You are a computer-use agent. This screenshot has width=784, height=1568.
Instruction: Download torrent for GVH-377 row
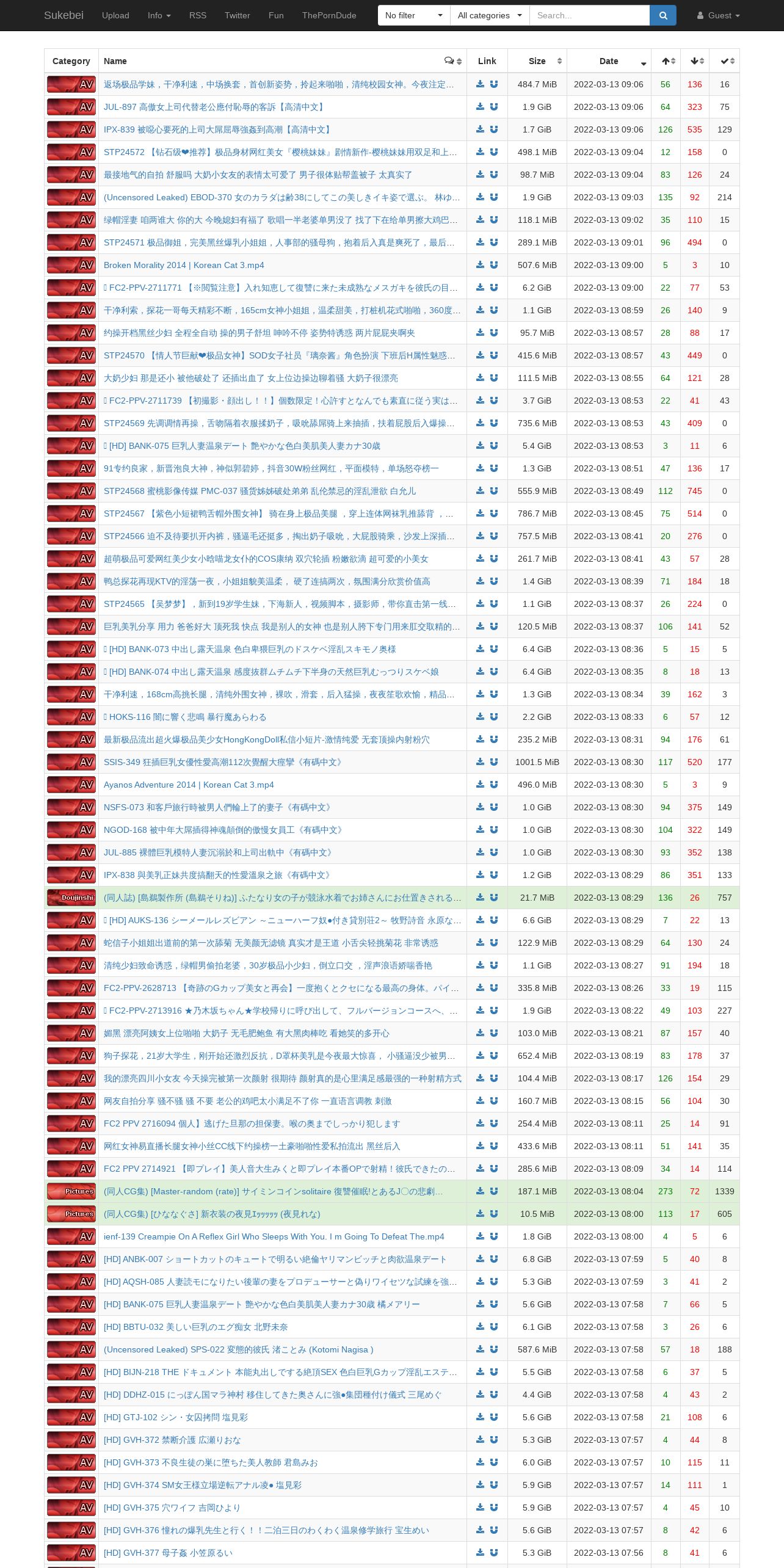click(481, 1553)
